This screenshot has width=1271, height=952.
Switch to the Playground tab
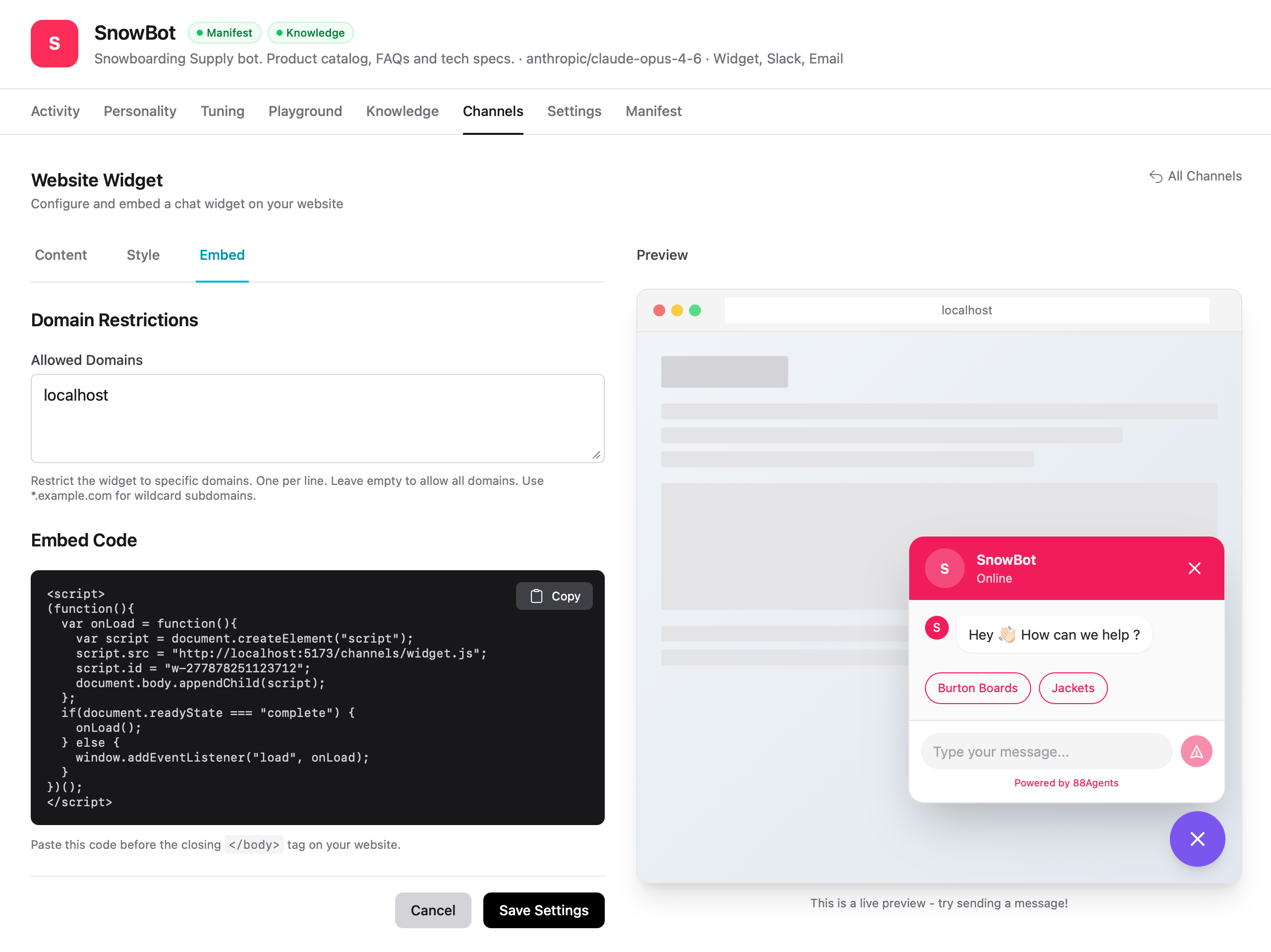tap(305, 111)
